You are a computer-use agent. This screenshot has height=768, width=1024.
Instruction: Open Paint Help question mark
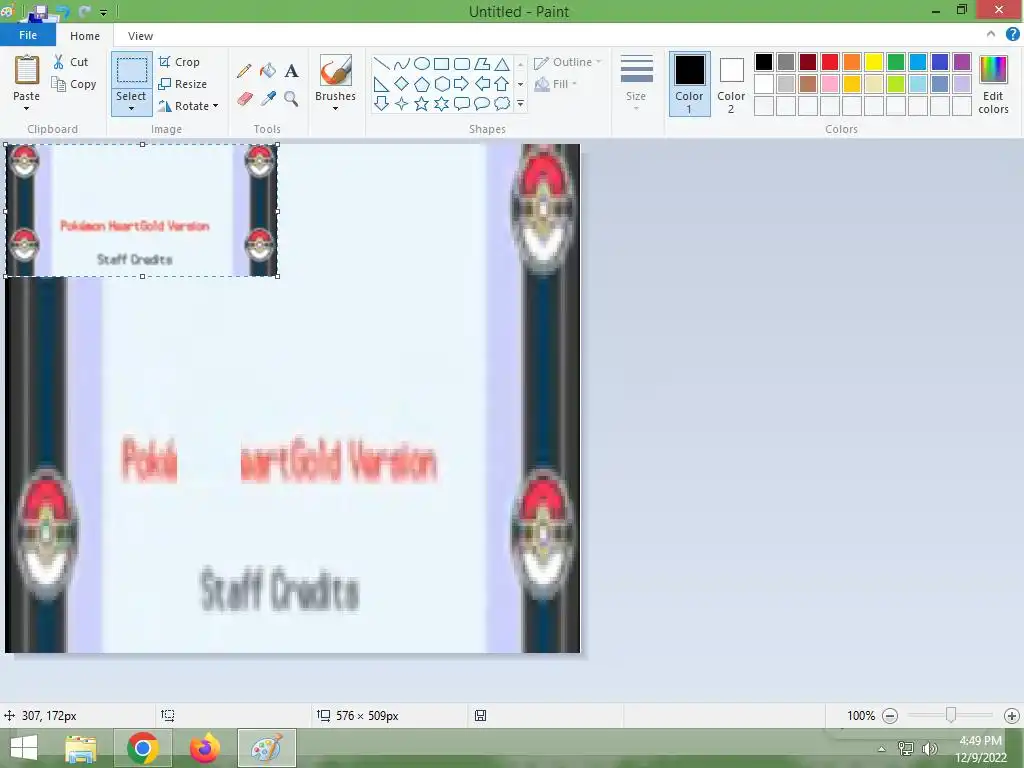coord(1012,34)
